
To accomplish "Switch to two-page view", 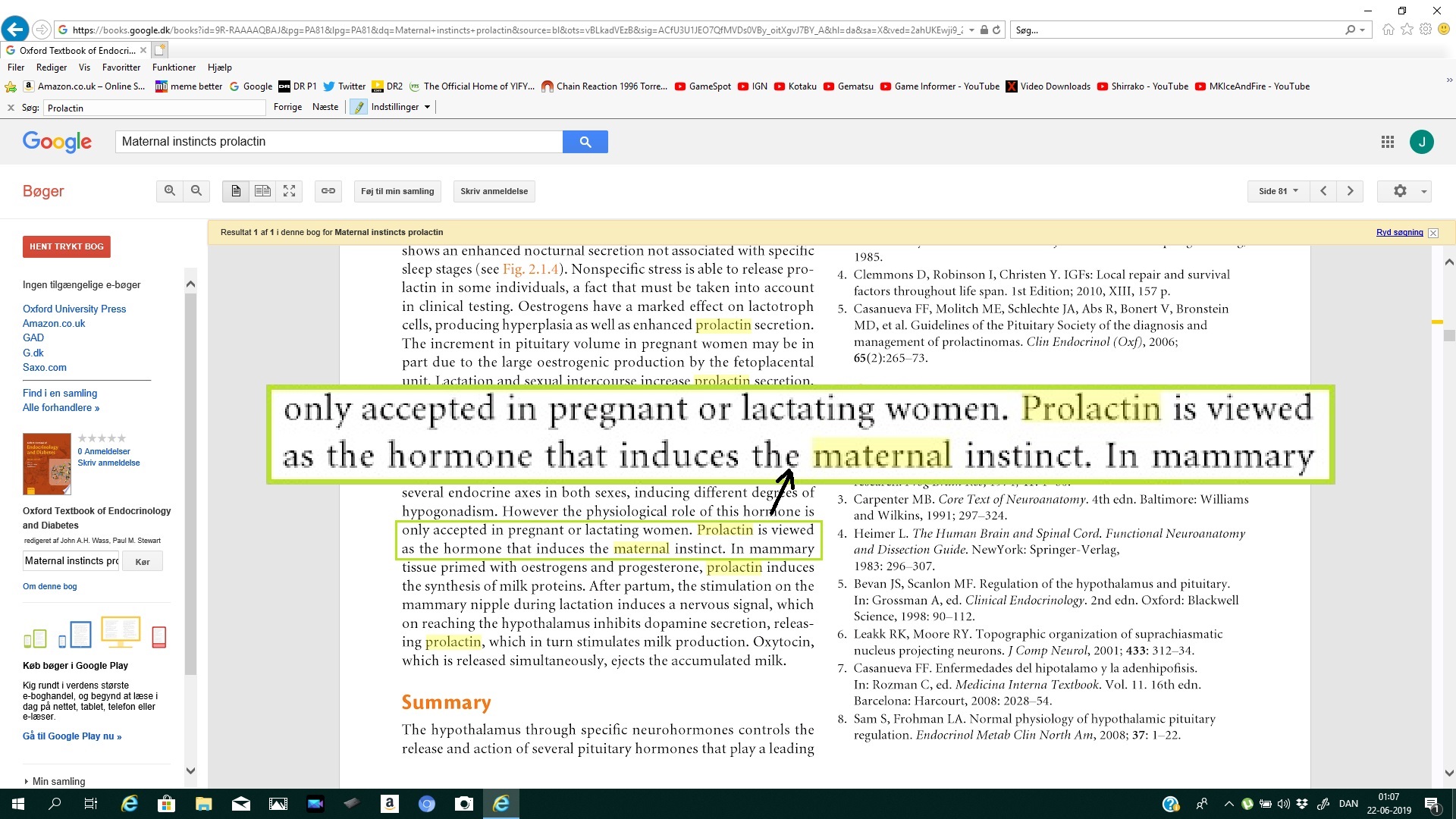I will (x=262, y=191).
